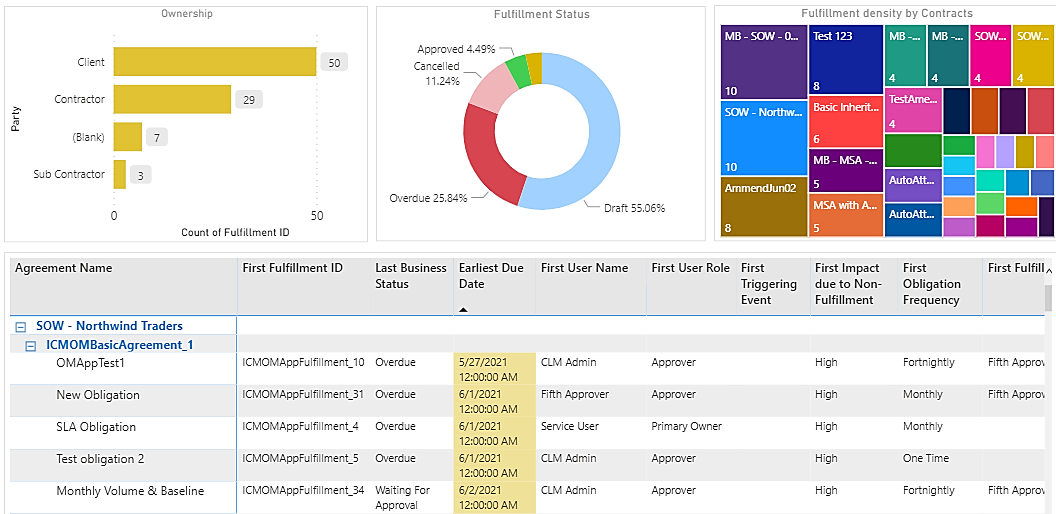
Task: Click the ICMOMAppFulfillment_34 cell
Action: point(302,491)
